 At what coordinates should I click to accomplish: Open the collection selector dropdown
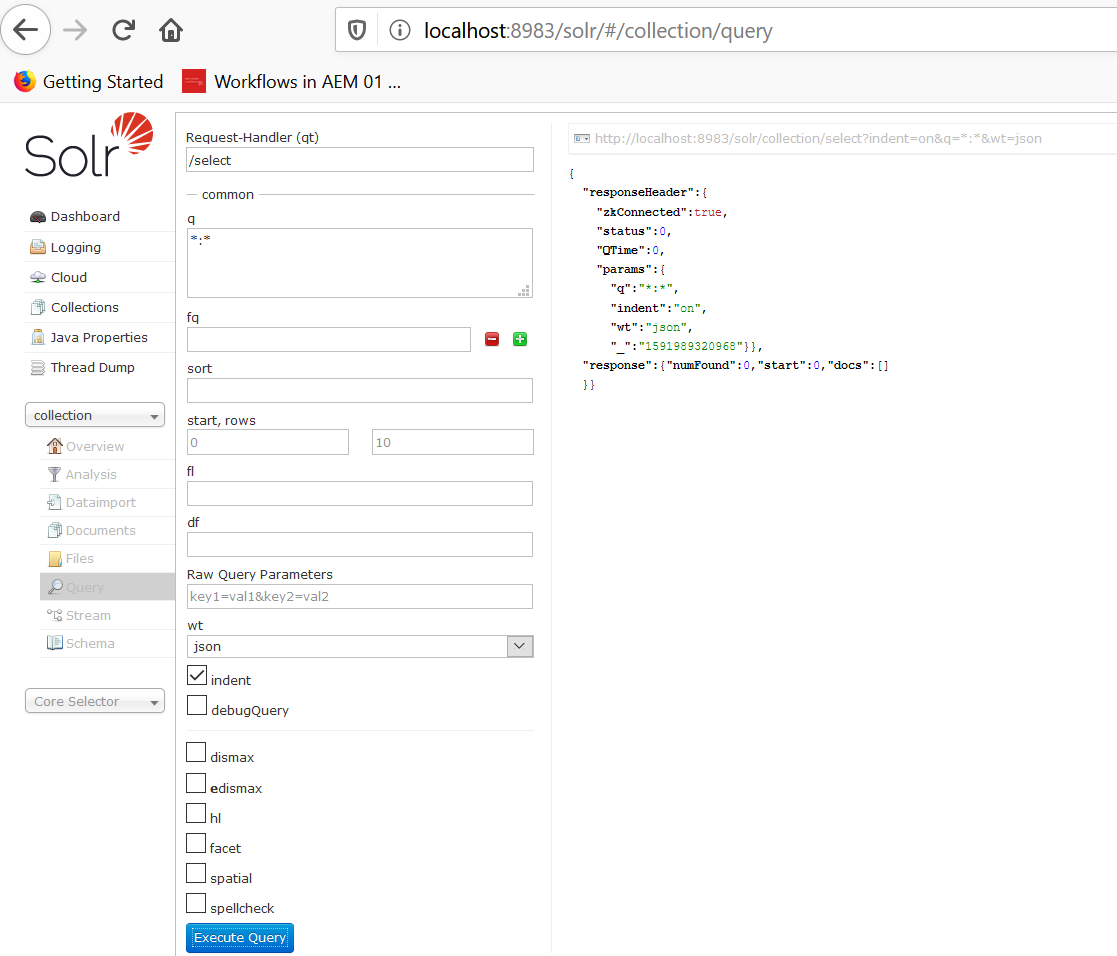coord(94,414)
